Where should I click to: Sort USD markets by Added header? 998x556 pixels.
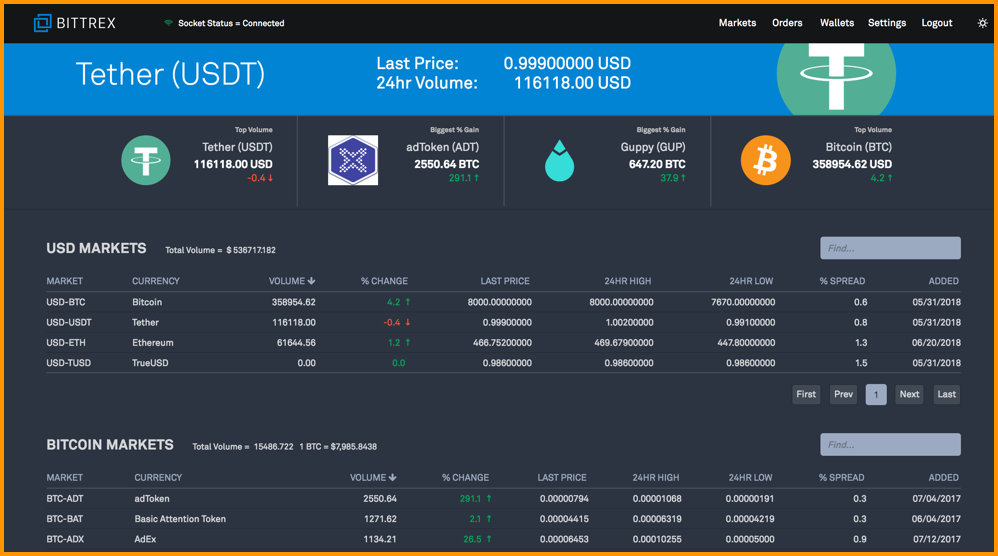pyautogui.click(x=943, y=281)
